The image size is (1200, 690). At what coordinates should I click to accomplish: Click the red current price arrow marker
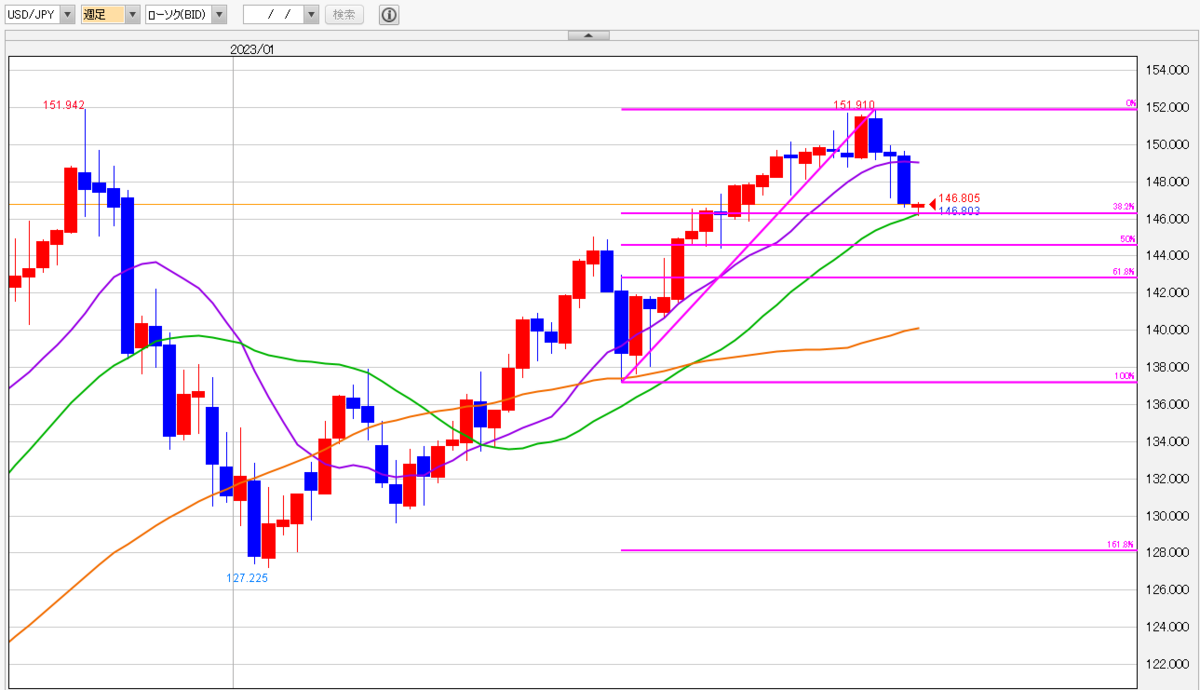[932, 204]
